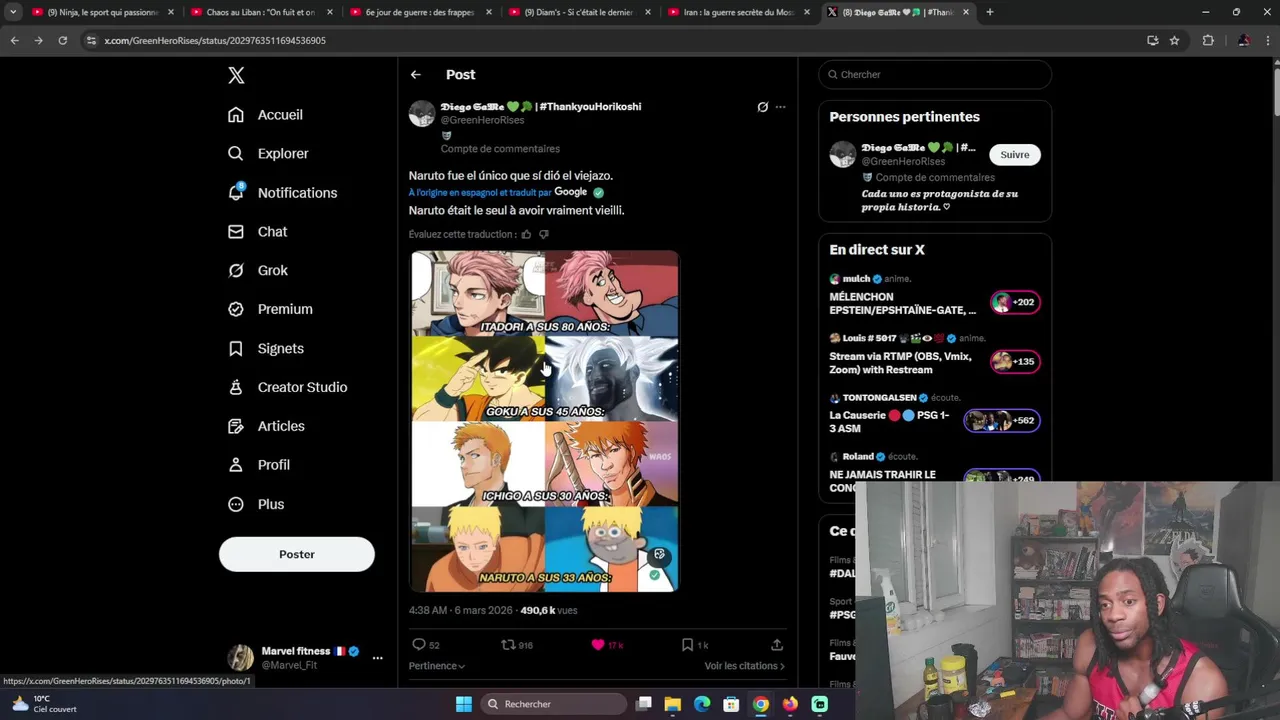1280x720 pixels.
Task: Go back with the Post arrow
Action: click(x=415, y=75)
